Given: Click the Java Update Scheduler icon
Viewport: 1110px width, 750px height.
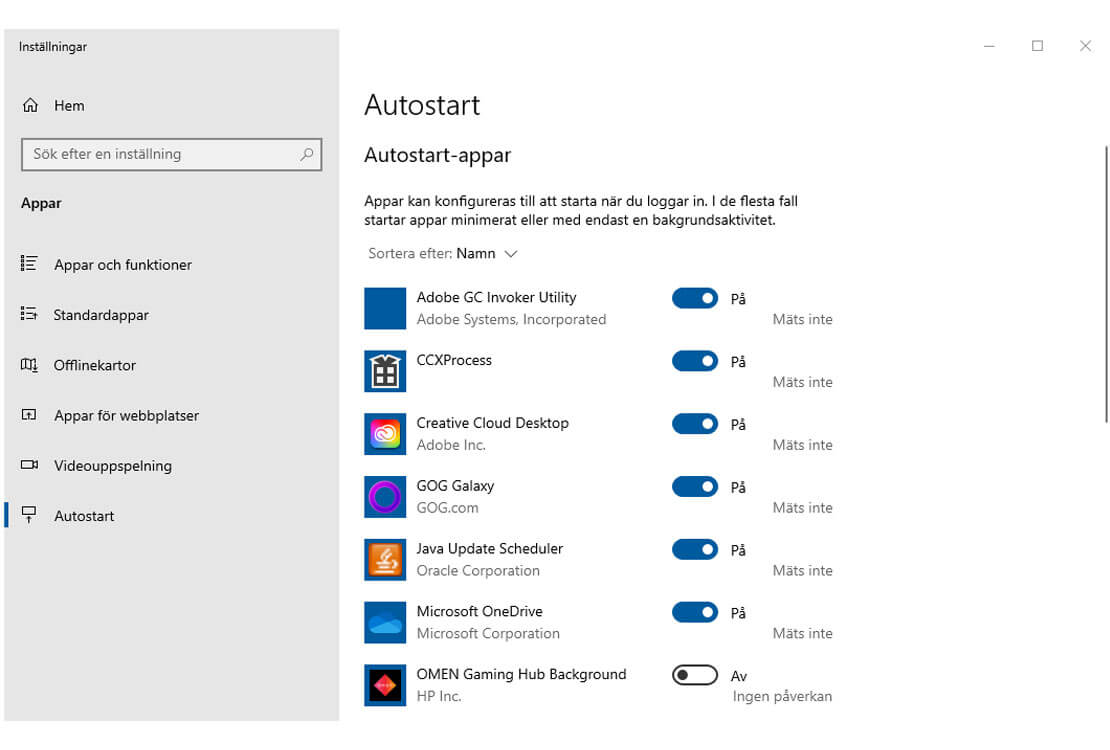Looking at the screenshot, I should pos(385,560).
